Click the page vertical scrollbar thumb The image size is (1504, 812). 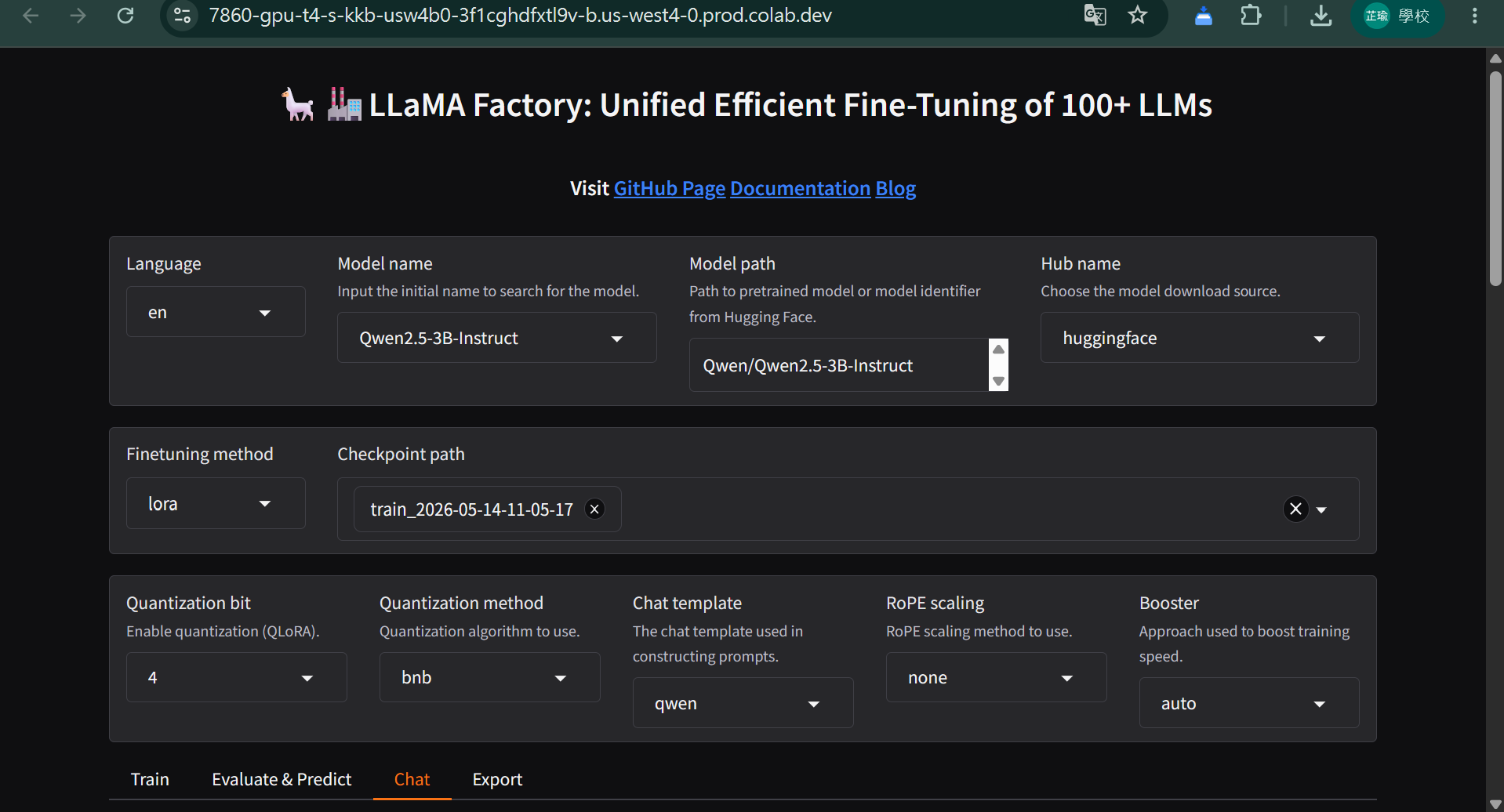[x=1495, y=179]
